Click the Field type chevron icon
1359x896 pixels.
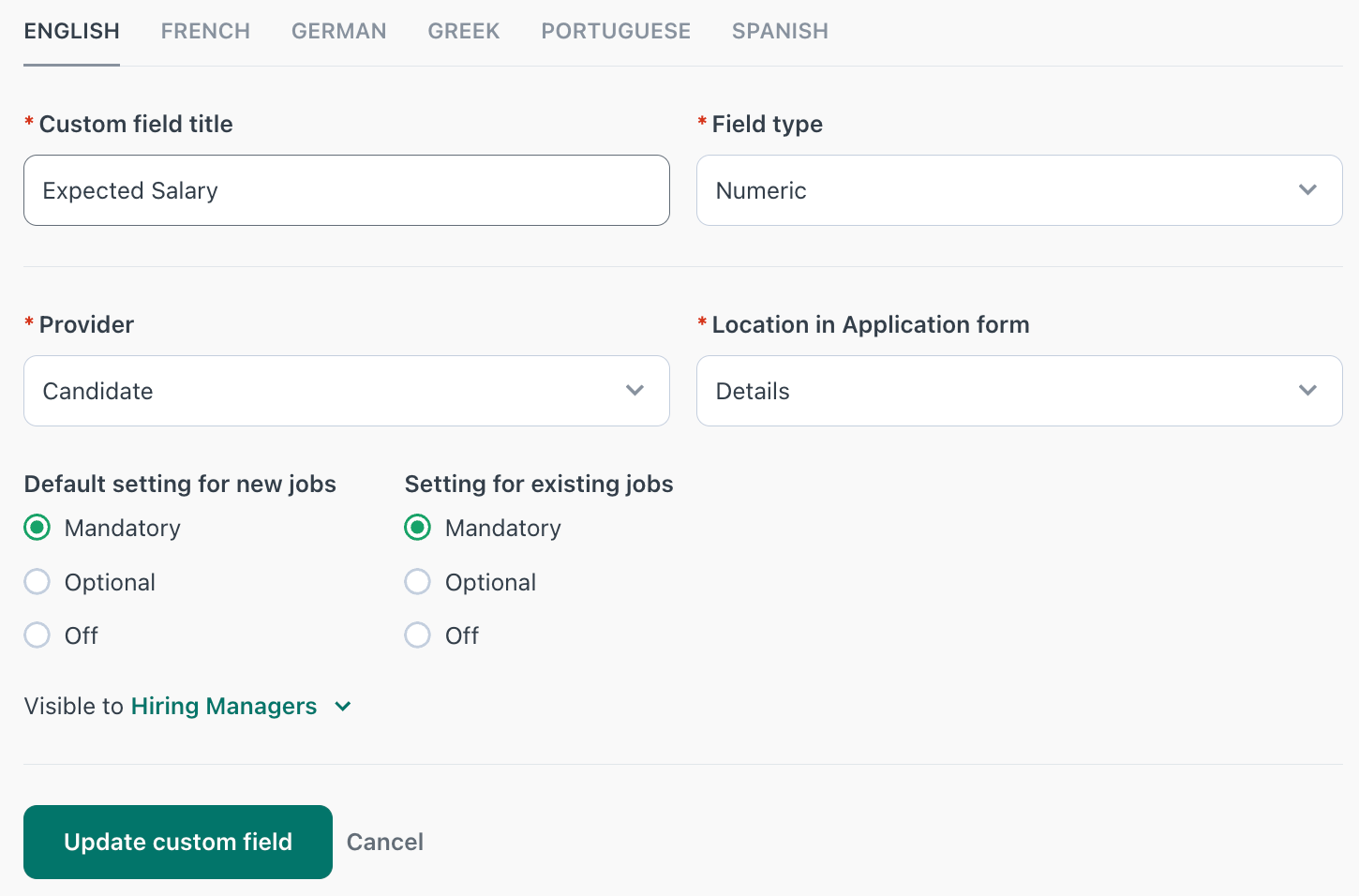[1307, 190]
